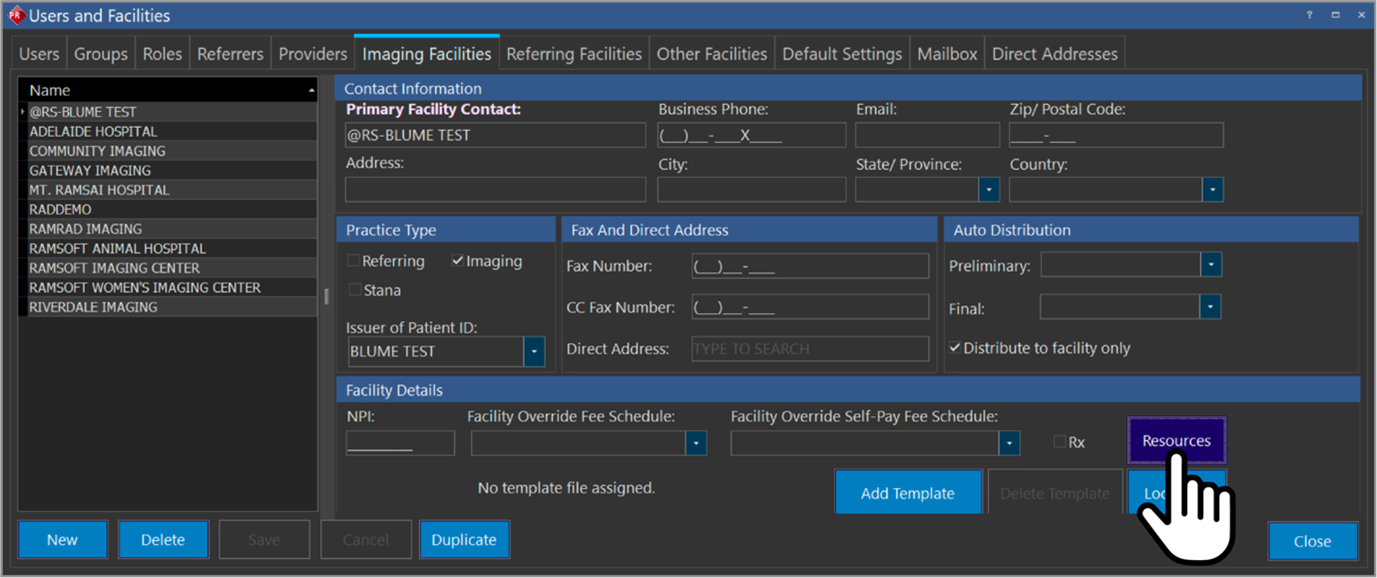Click the Duplicate button
This screenshot has width=1377, height=578.
tap(464, 540)
